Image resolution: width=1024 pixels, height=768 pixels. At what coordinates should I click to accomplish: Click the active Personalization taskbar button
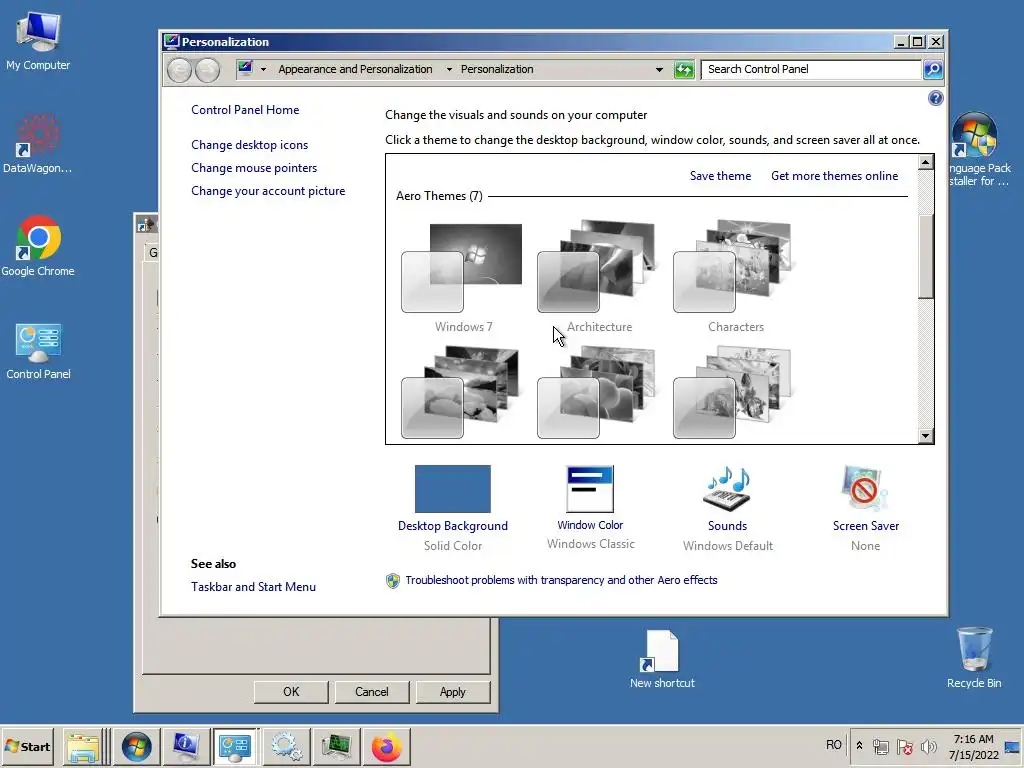[235, 746]
